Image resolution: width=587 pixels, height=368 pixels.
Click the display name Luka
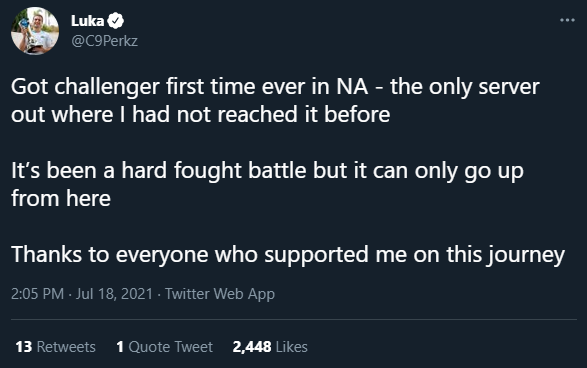[x=87, y=21]
